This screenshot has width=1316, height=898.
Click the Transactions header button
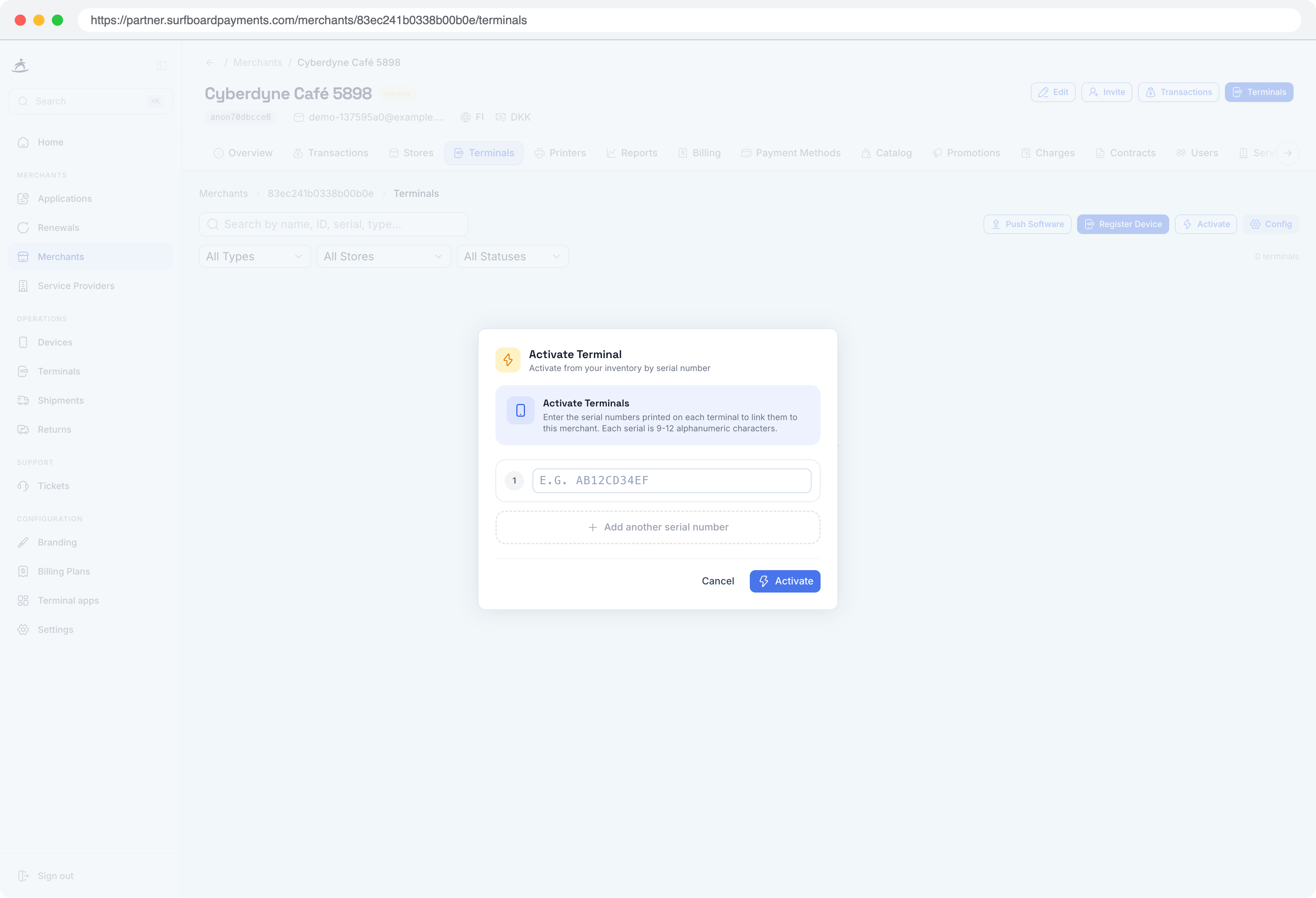point(1178,92)
